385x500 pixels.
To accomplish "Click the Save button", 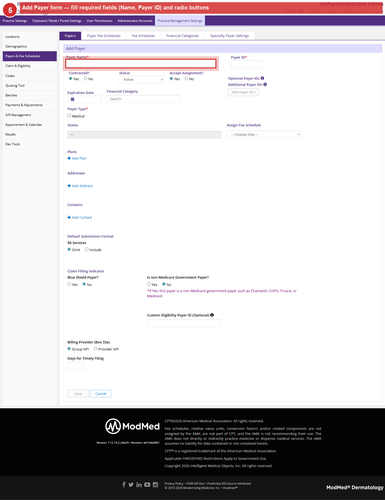I will tap(78, 394).
